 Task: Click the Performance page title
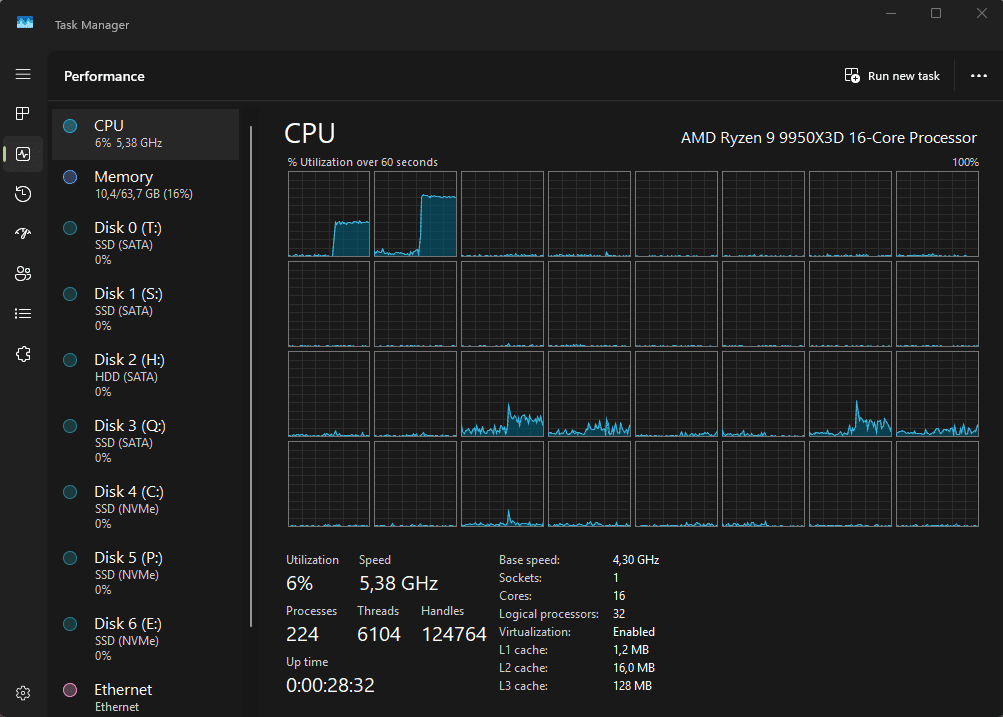(x=104, y=76)
